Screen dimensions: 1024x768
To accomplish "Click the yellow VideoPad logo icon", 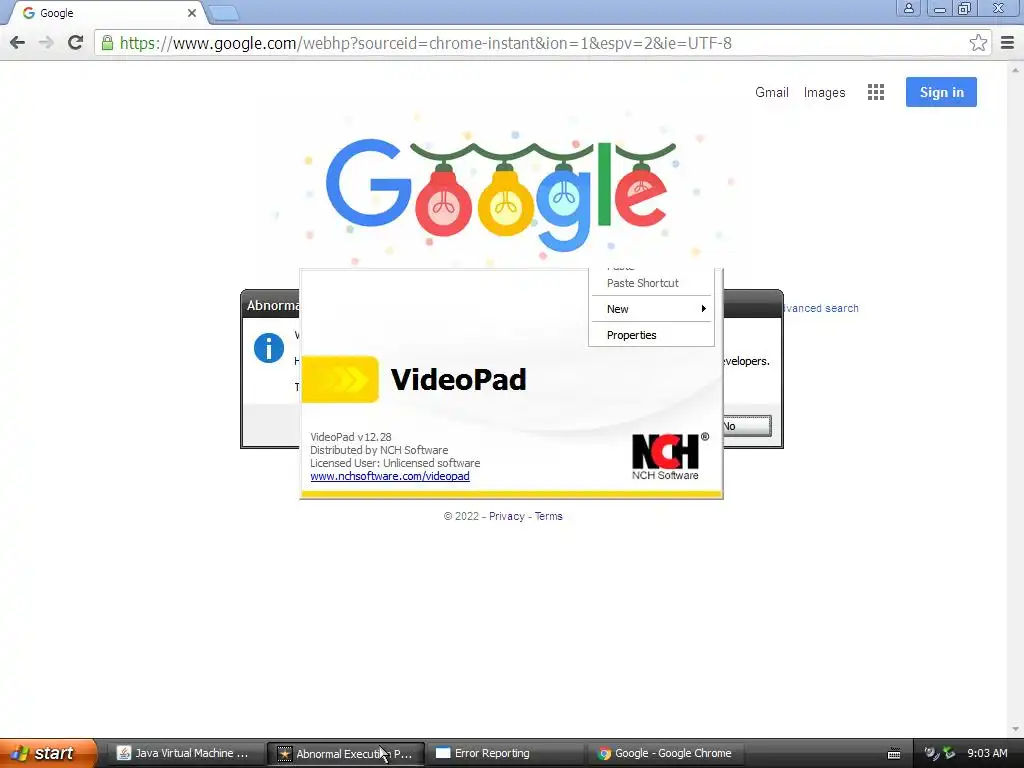I will [x=340, y=379].
